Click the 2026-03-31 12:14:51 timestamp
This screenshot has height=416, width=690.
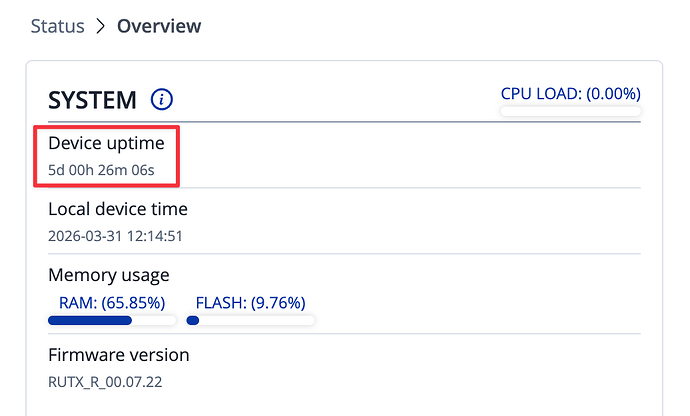(115, 236)
